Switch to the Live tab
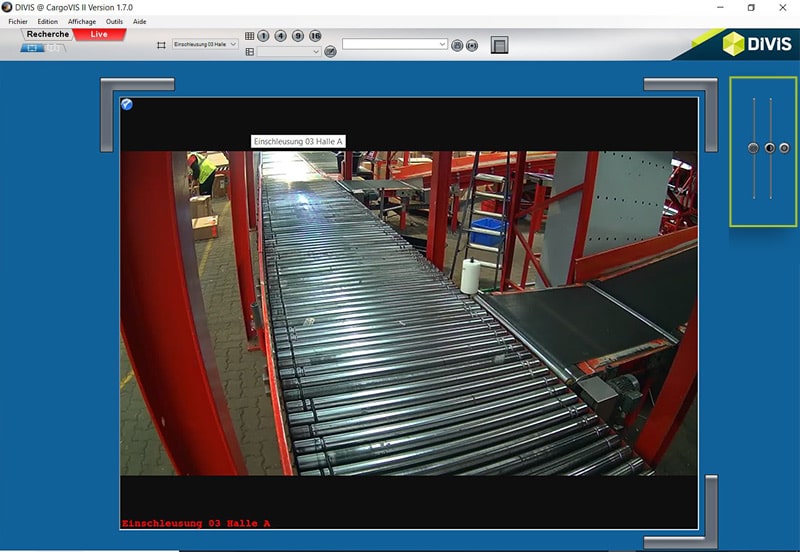The width and height of the screenshot is (800, 552). coord(99,34)
